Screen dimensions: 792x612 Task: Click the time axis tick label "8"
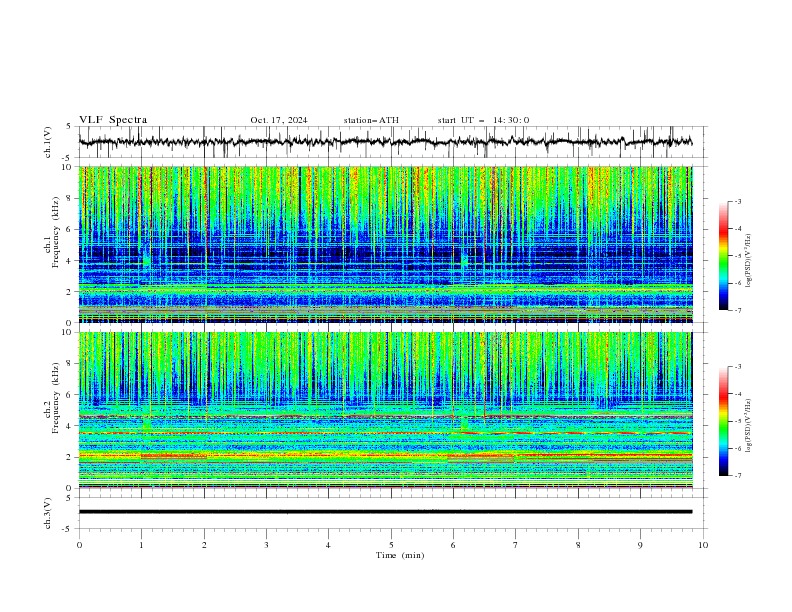coord(578,545)
